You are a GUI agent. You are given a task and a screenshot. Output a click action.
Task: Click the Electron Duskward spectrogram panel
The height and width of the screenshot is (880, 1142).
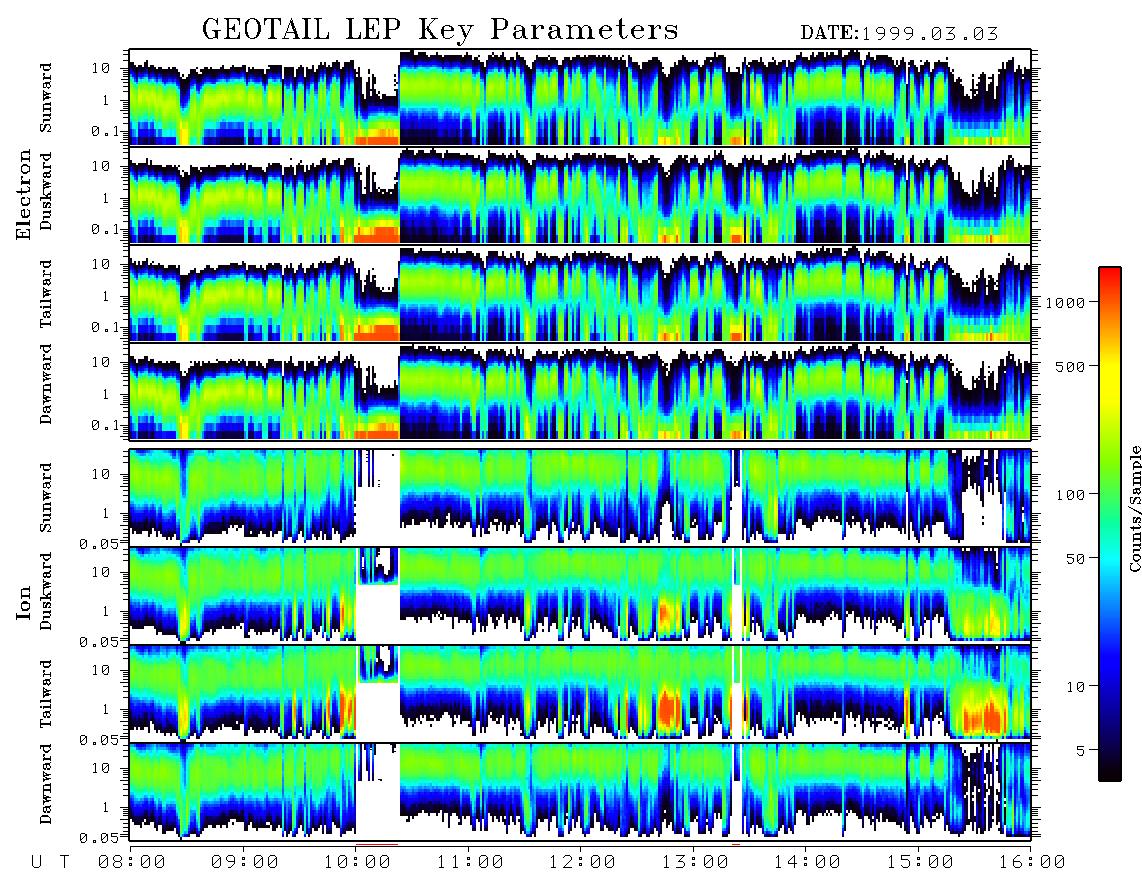coord(580,195)
